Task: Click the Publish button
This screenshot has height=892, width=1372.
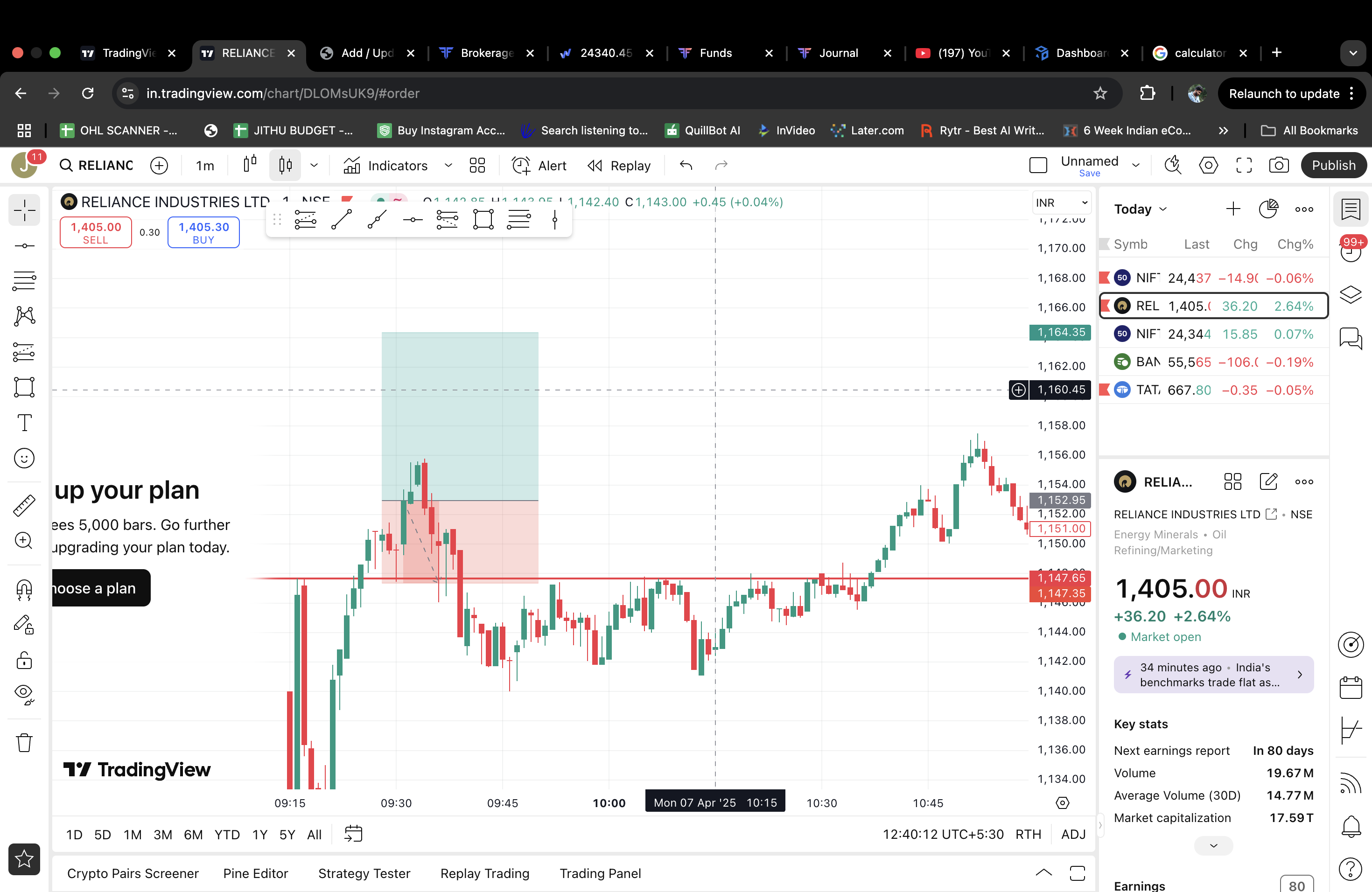Action: pyautogui.click(x=1333, y=165)
